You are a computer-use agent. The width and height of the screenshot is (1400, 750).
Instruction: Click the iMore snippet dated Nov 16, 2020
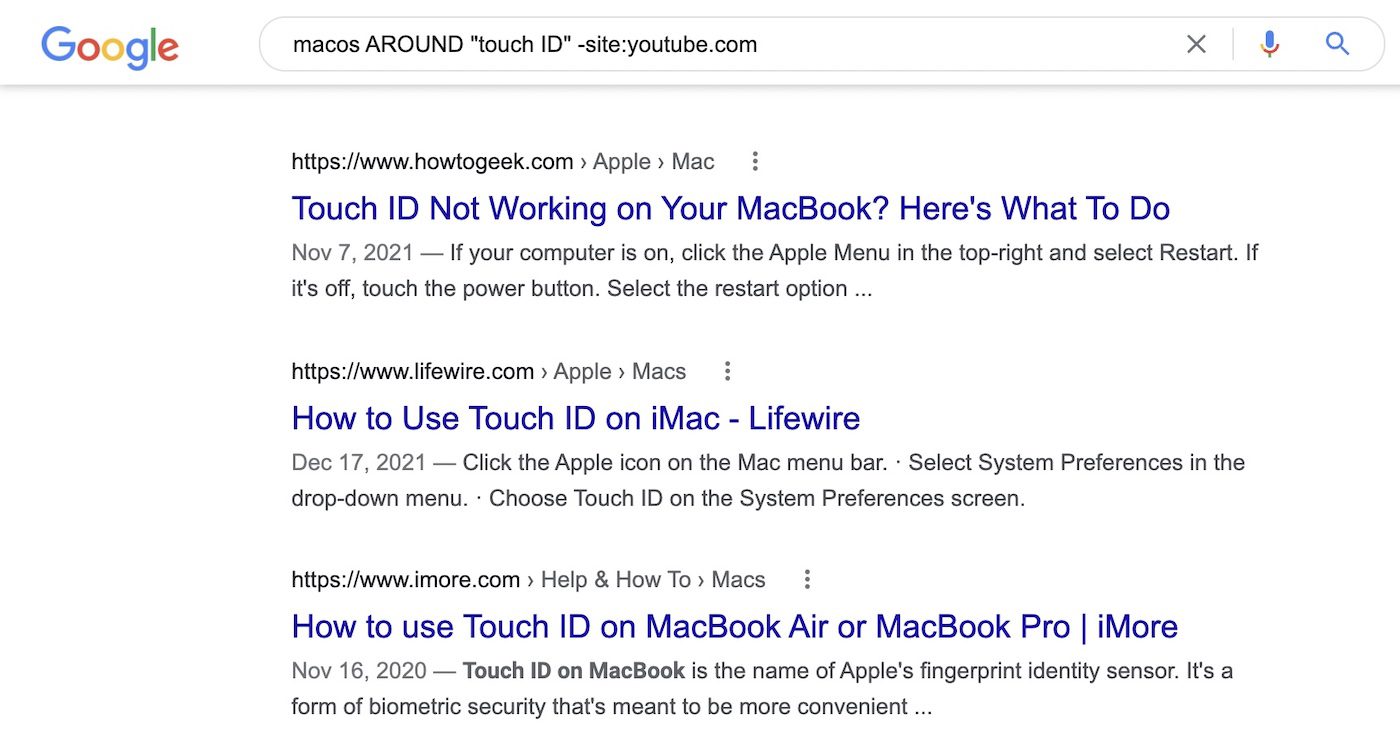tap(761, 688)
